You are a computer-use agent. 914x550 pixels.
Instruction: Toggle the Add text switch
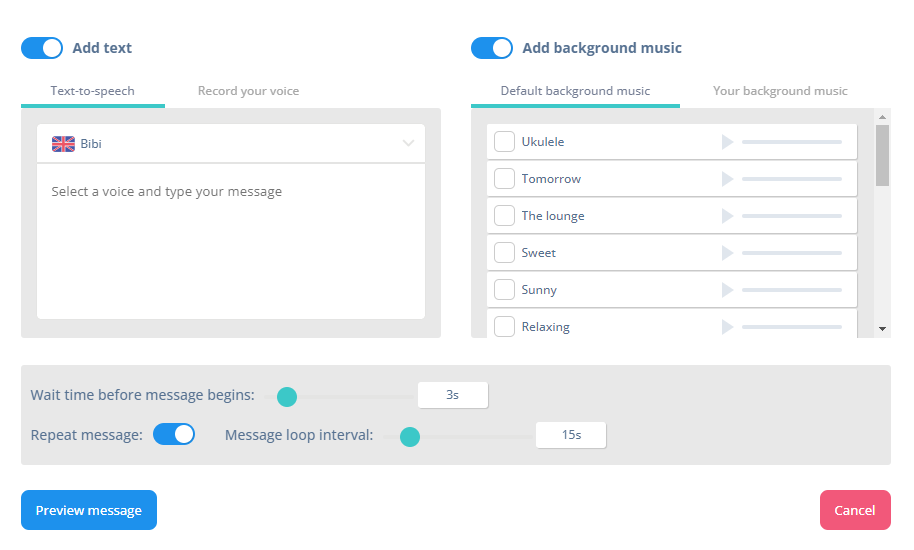coord(42,48)
